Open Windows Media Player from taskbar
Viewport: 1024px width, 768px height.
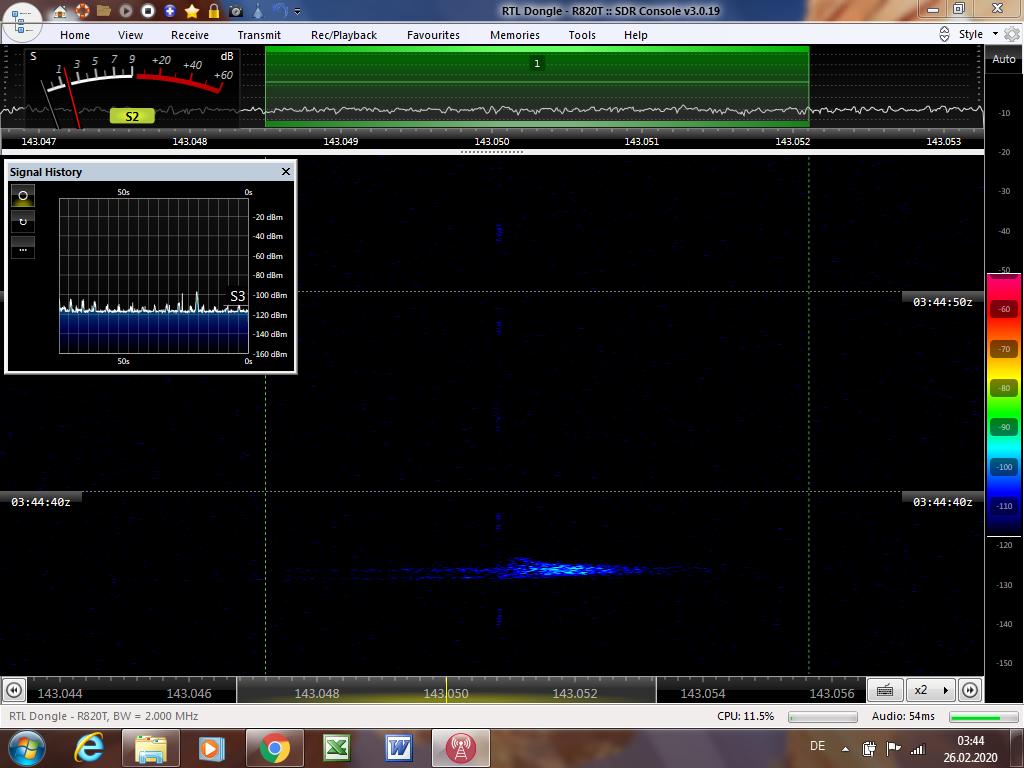click(x=212, y=748)
